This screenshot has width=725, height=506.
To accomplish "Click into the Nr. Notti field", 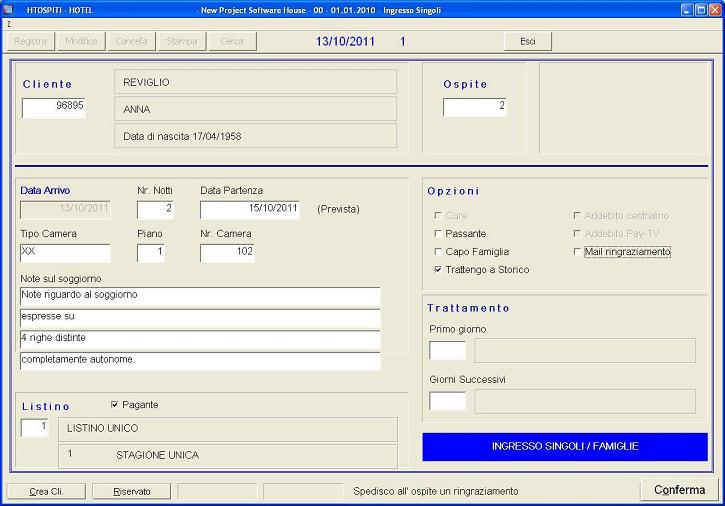I will pos(155,209).
